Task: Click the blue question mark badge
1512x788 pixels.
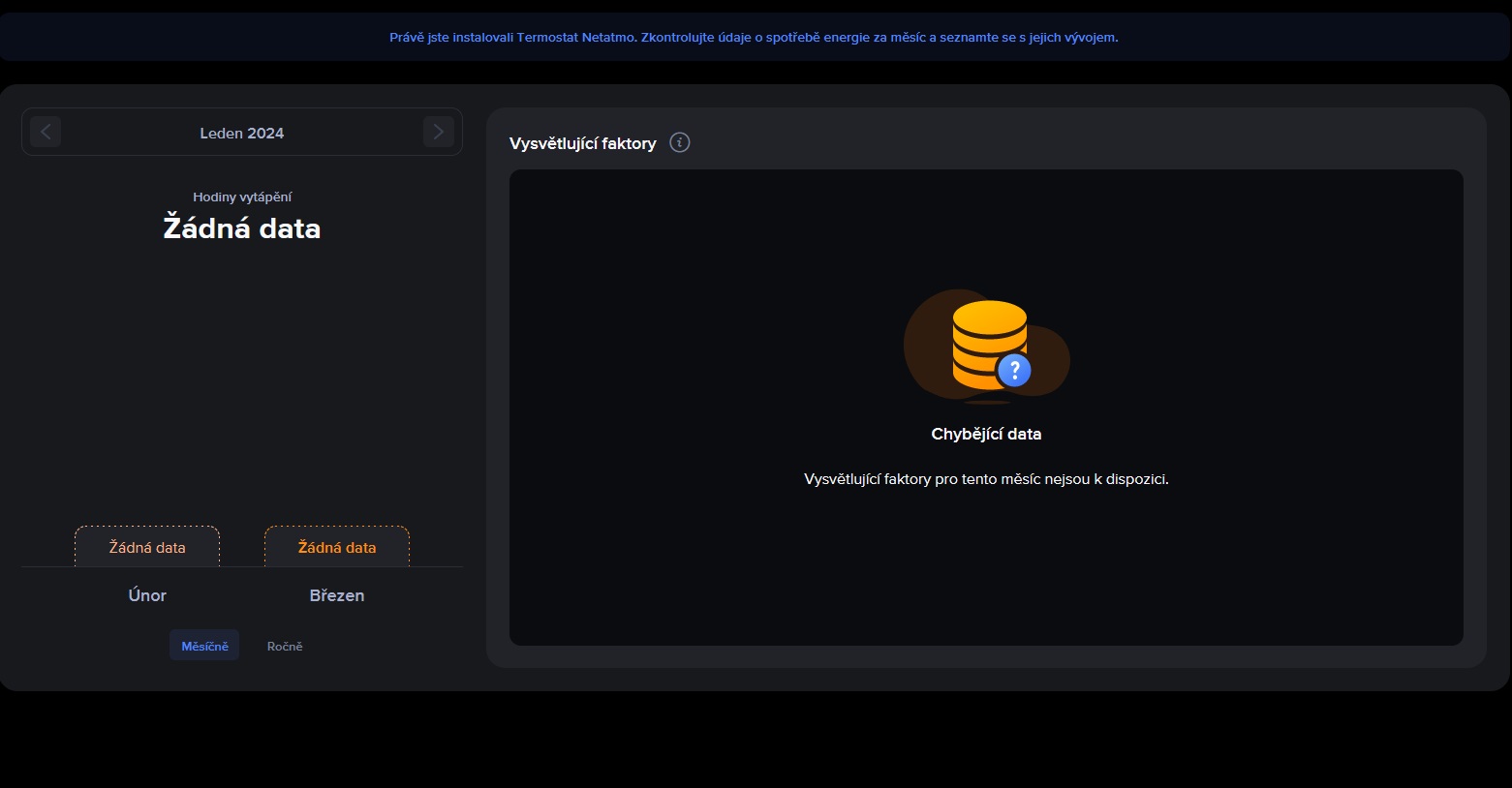Action: (x=1014, y=369)
